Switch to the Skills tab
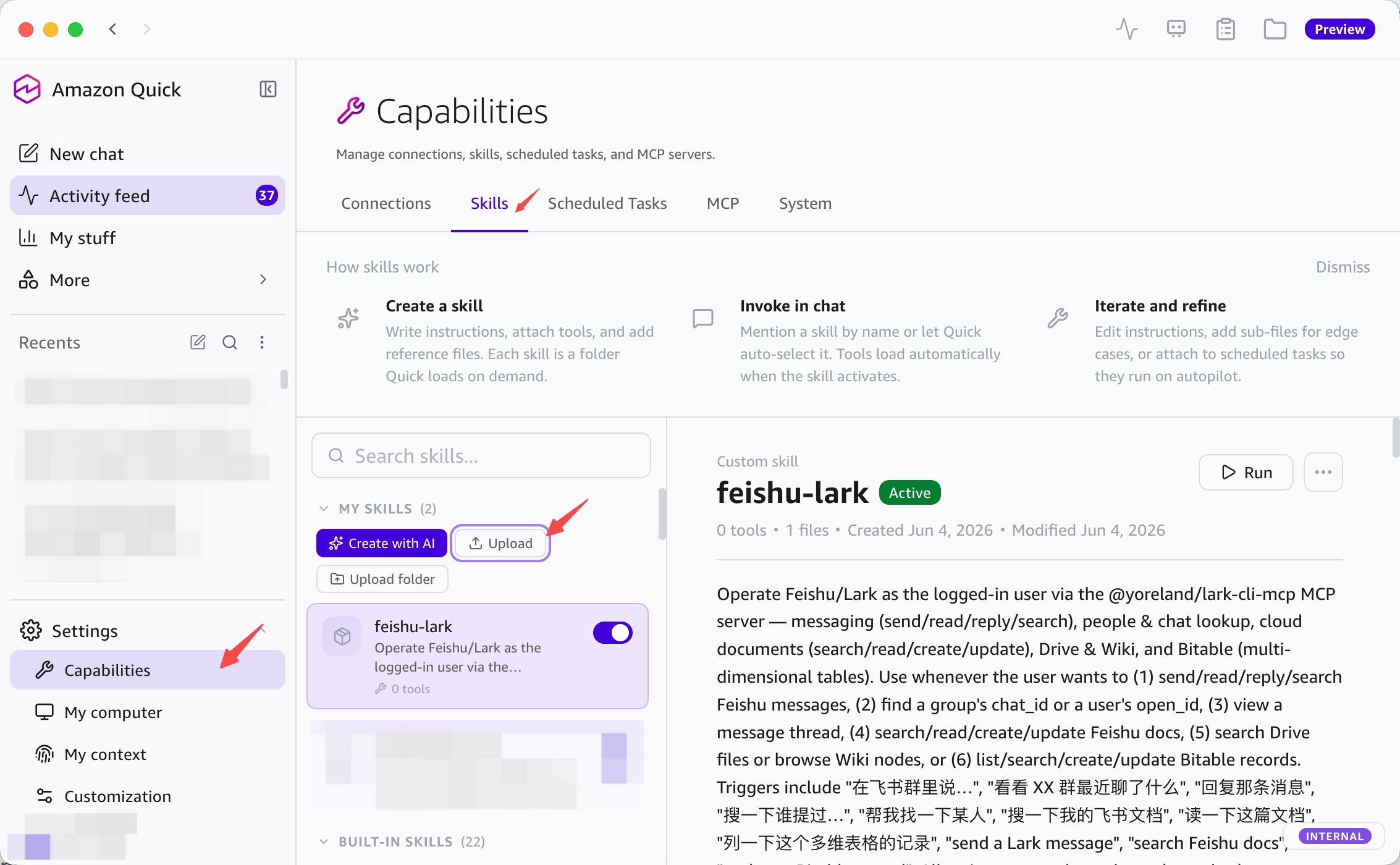Image resolution: width=1400 pixels, height=865 pixels. click(489, 203)
